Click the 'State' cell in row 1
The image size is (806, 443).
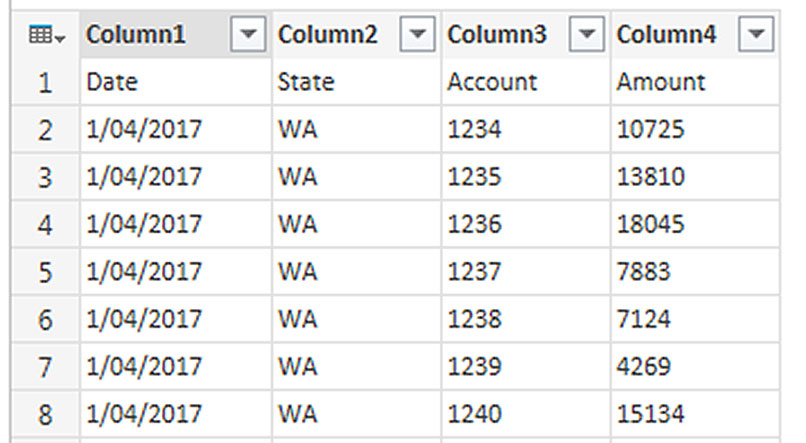(356, 82)
